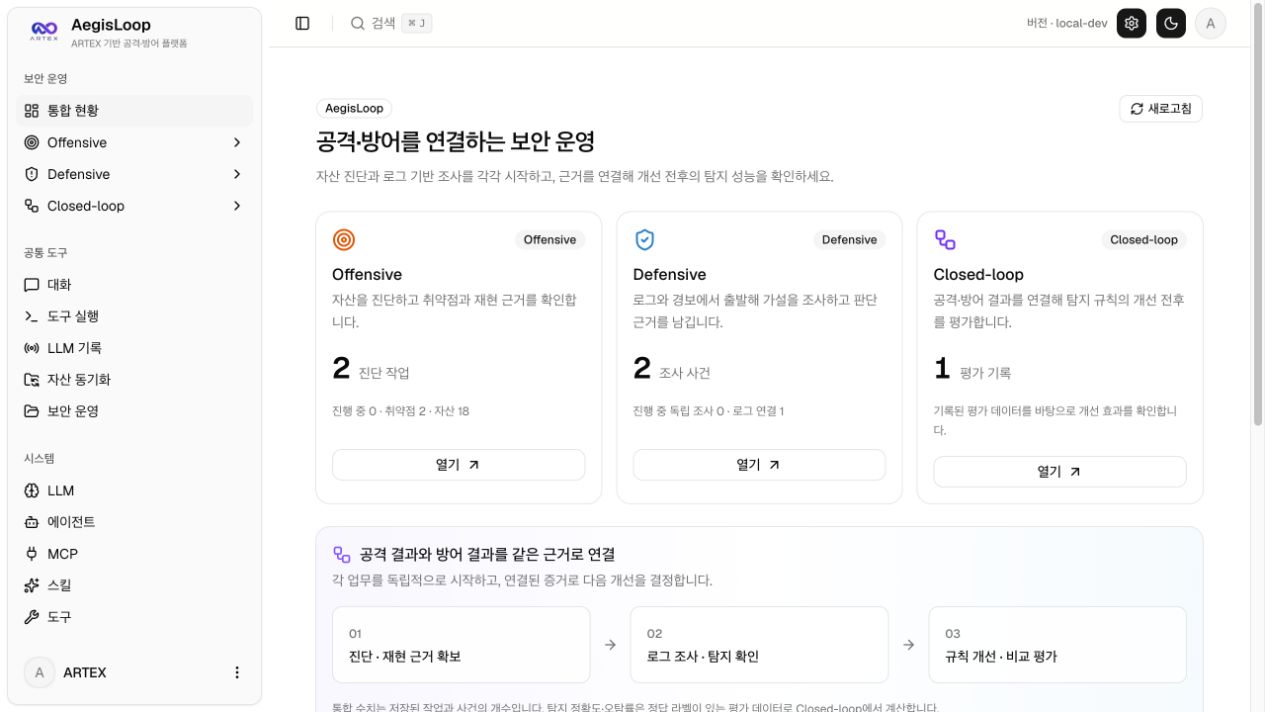
Task: Click the 1 평가 기록 count
Action: coord(973,370)
